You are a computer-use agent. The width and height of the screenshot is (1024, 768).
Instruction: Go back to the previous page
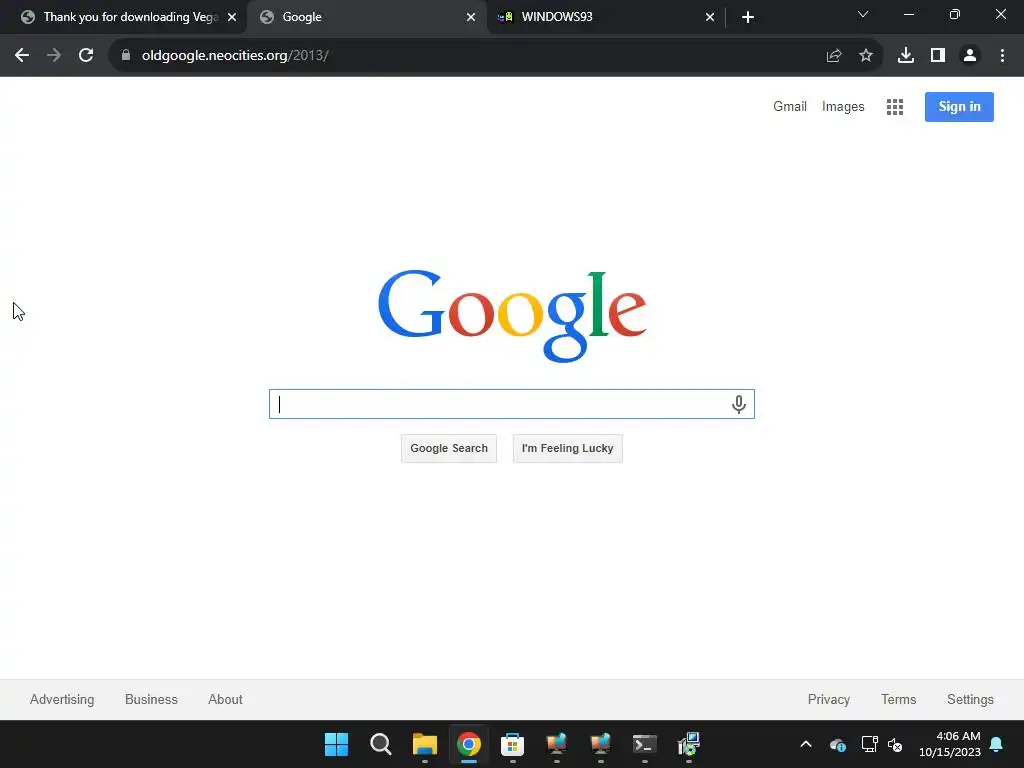[22, 56]
